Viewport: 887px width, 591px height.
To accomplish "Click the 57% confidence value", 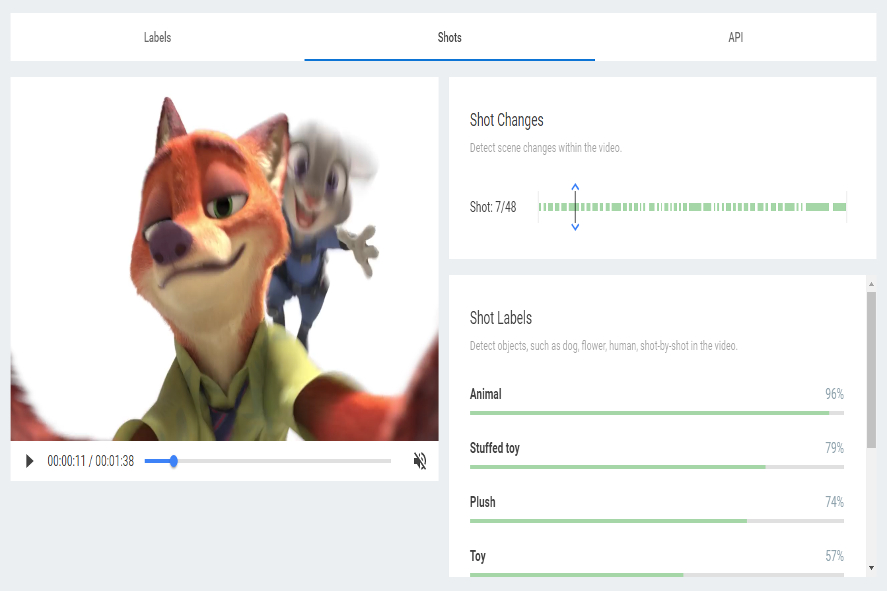I will coord(834,556).
